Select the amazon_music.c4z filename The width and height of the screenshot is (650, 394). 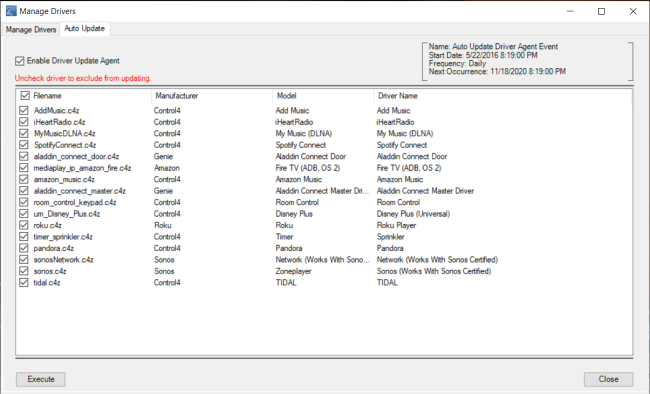(x=64, y=179)
